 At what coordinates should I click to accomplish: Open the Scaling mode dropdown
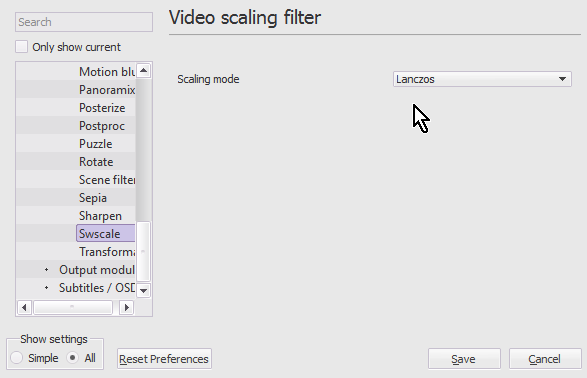[482, 79]
